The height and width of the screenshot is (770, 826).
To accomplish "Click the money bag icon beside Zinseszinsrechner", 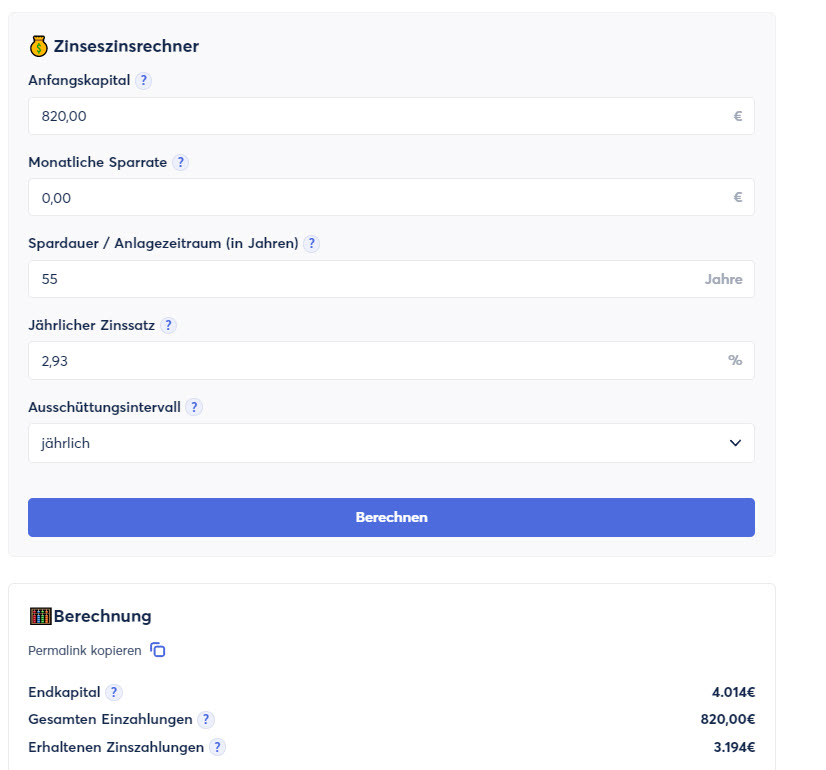I will pos(39,46).
